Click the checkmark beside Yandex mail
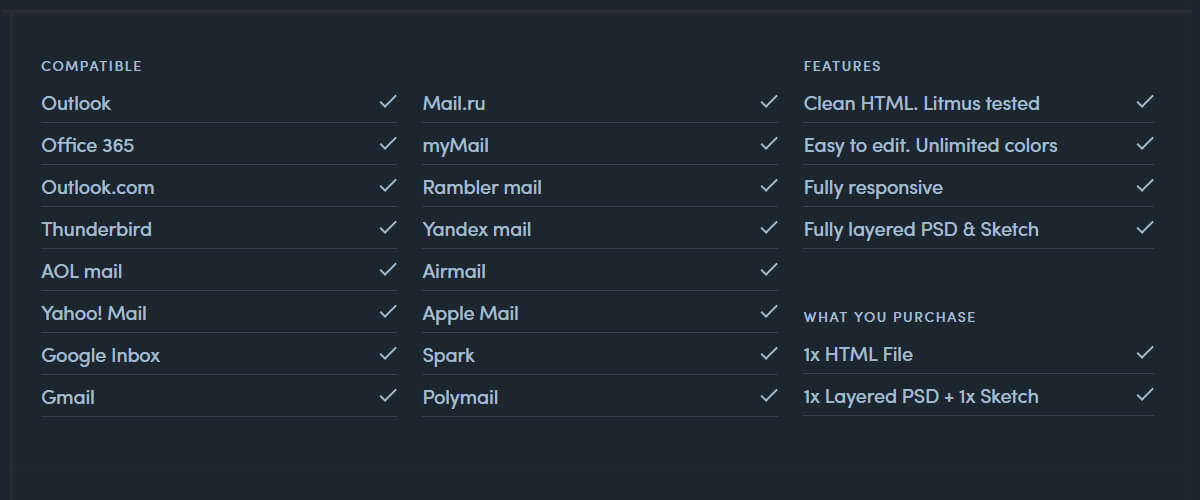Viewport: 1200px width, 500px height. [x=768, y=228]
